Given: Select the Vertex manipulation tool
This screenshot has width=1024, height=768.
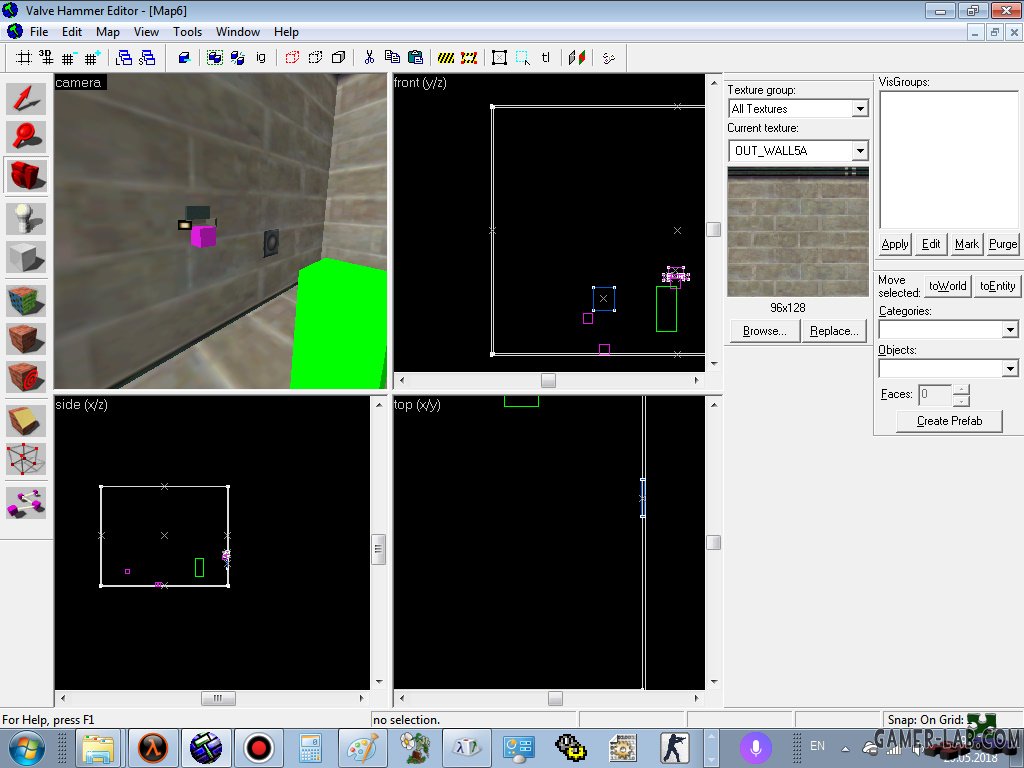Looking at the screenshot, I should pos(26,459).
